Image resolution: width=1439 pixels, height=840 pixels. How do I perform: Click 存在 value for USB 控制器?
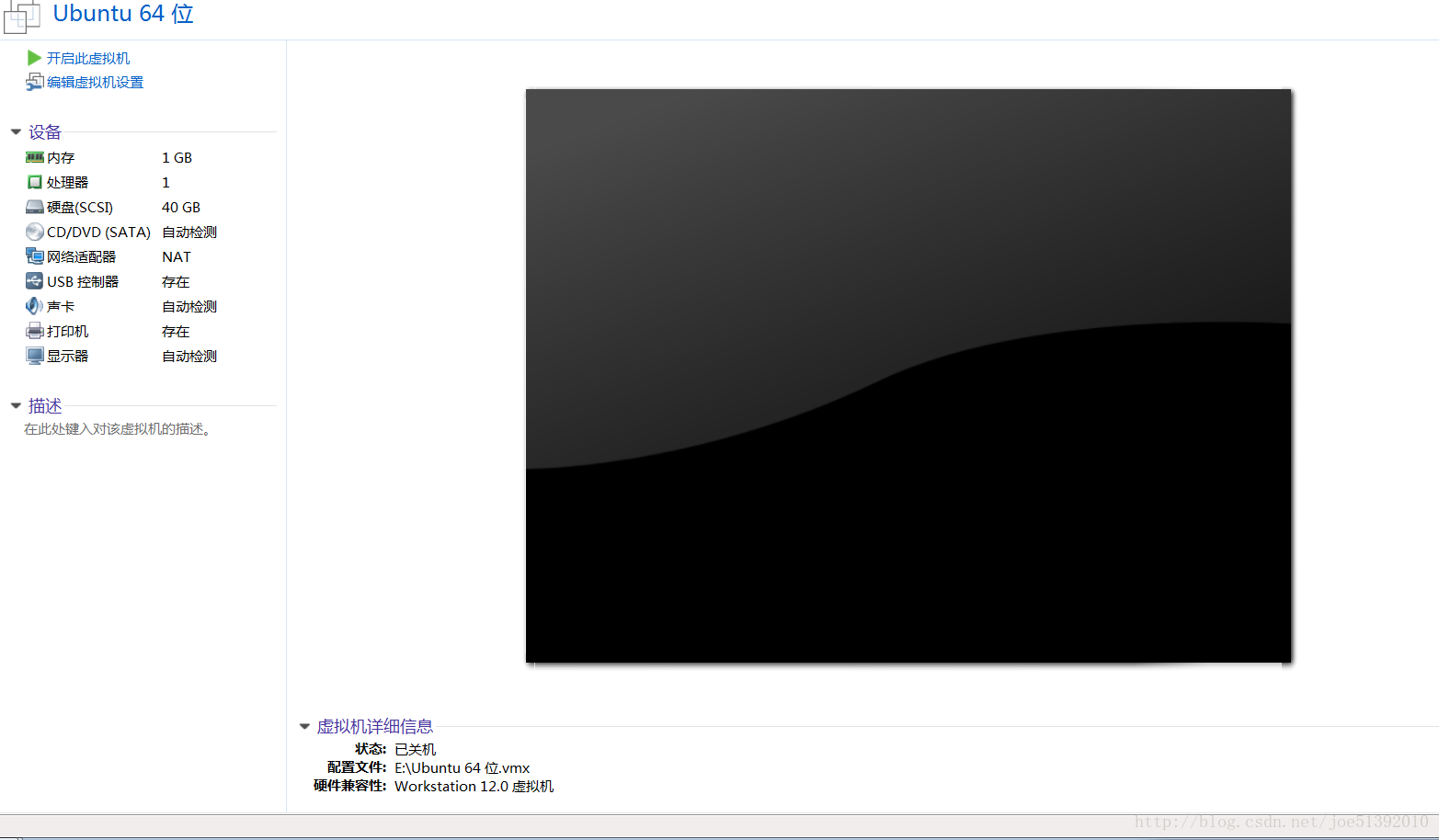point(176,282)
